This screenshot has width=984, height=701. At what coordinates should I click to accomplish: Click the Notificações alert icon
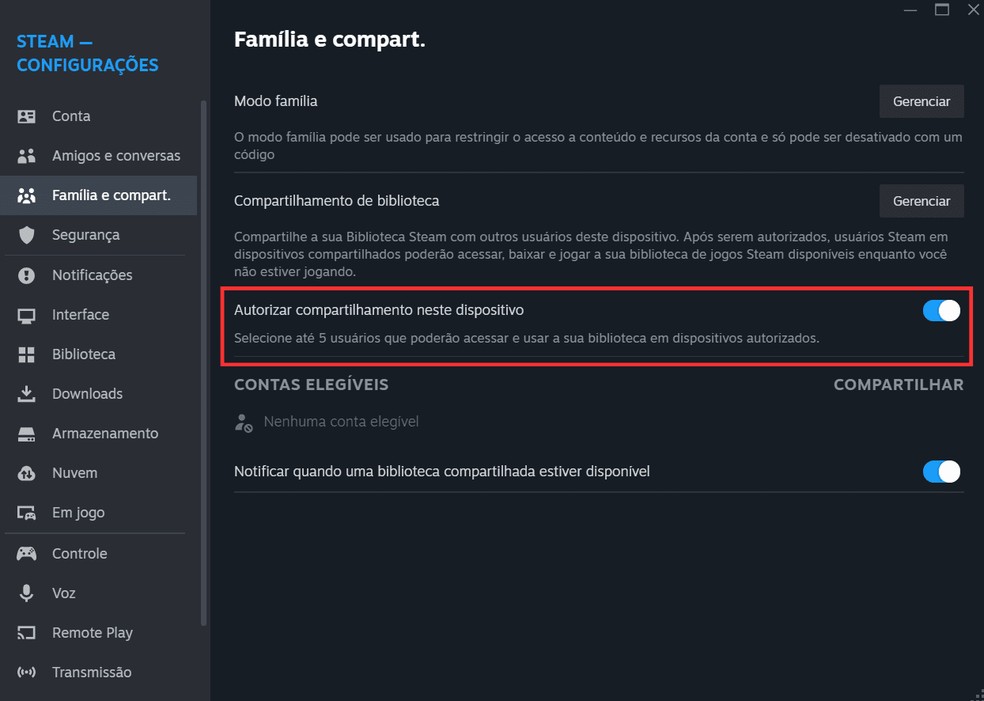[x=27, y=275]
